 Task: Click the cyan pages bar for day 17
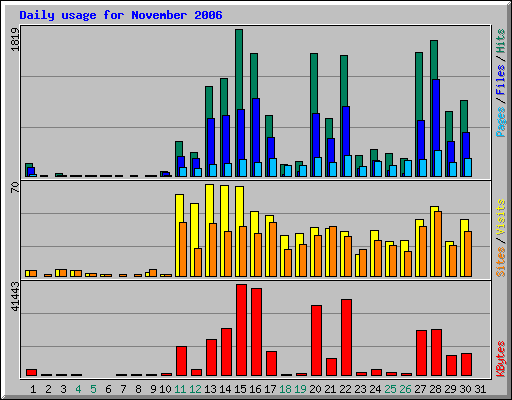[x=273, y=168]
